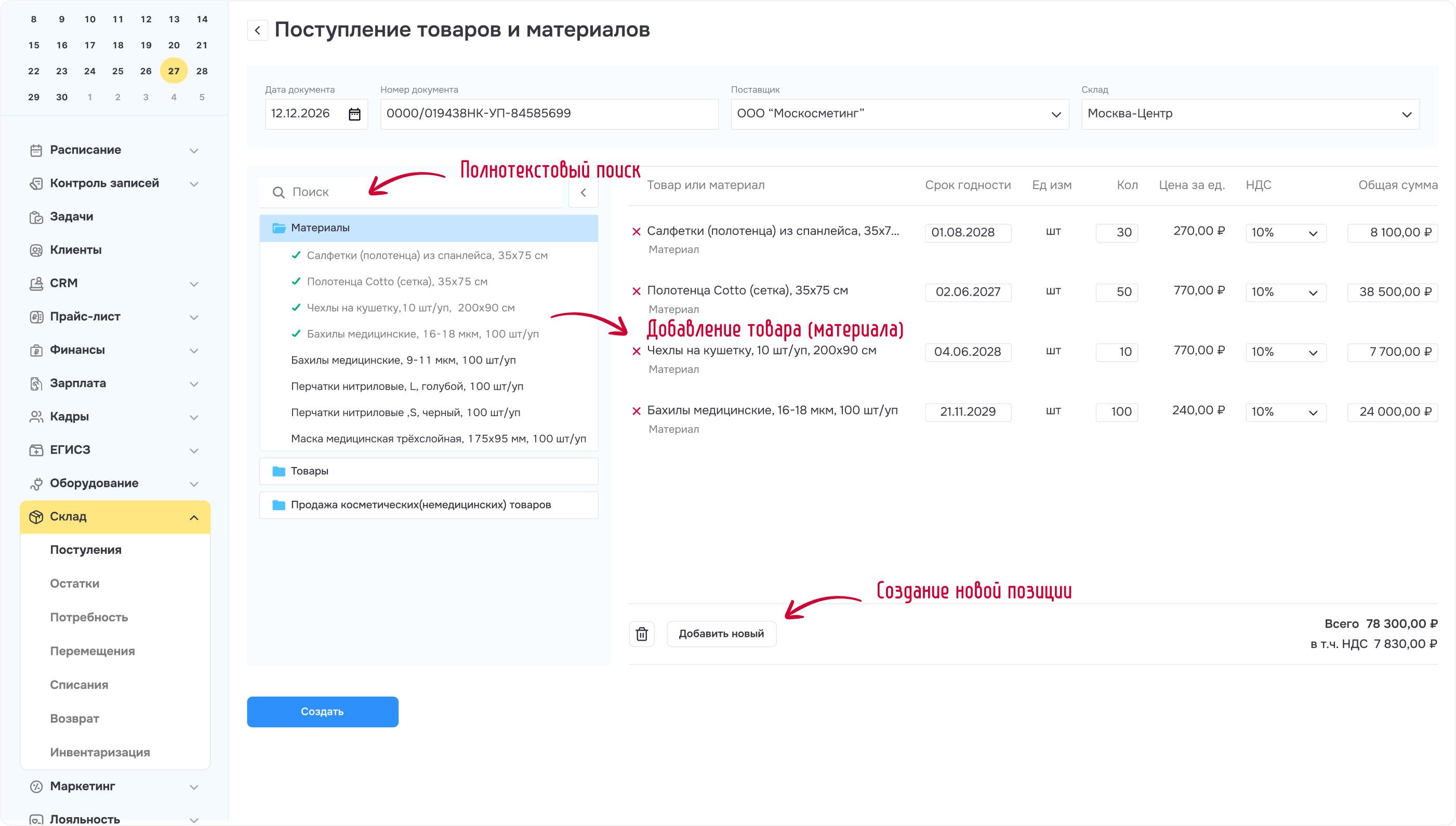Open the Поставщик dropdown
Image resolution: width=1456 pixels, height=826 pixels.
[900, 114]
